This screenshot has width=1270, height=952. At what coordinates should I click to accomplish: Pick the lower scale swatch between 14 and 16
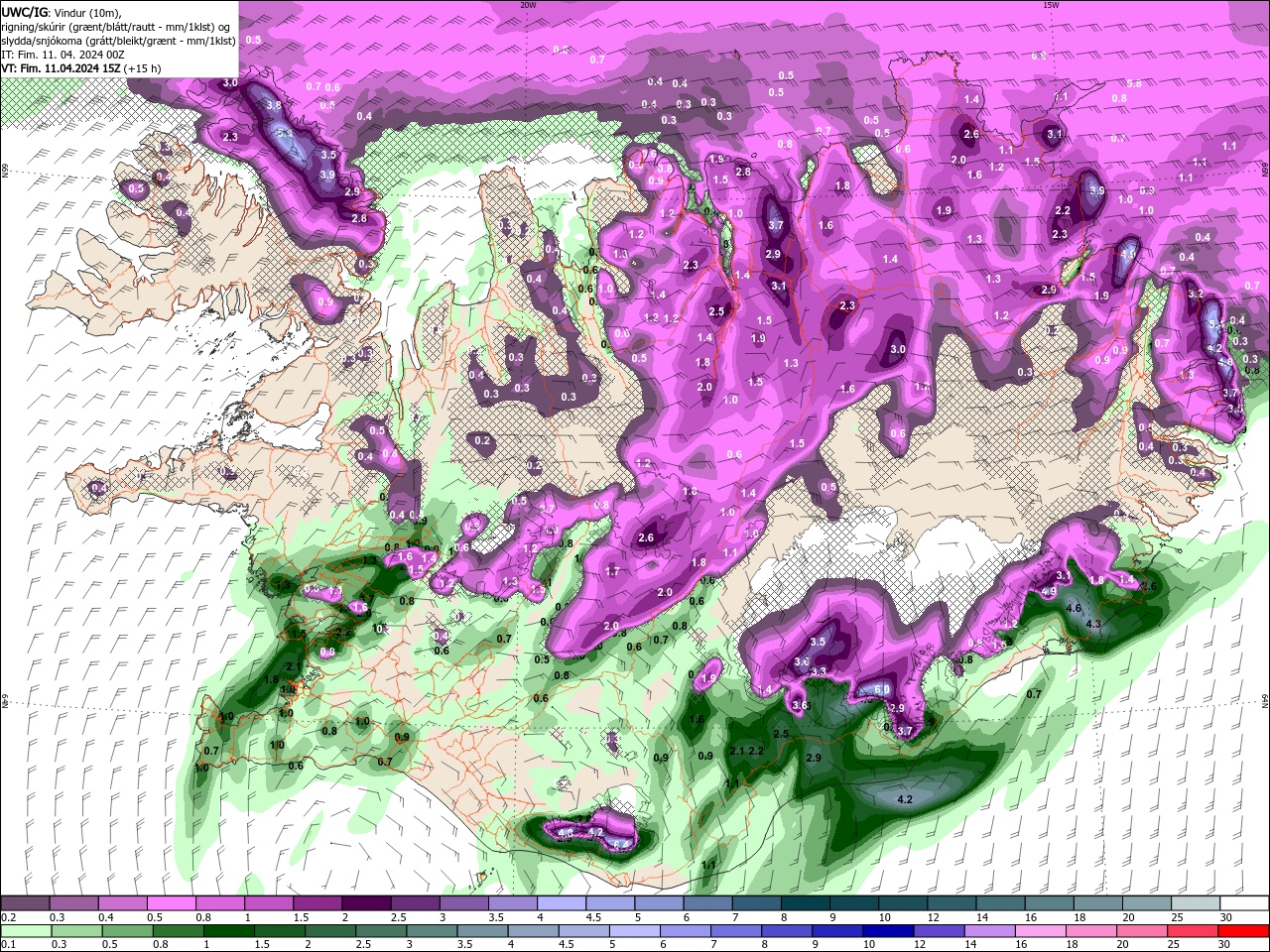[989, 931]
